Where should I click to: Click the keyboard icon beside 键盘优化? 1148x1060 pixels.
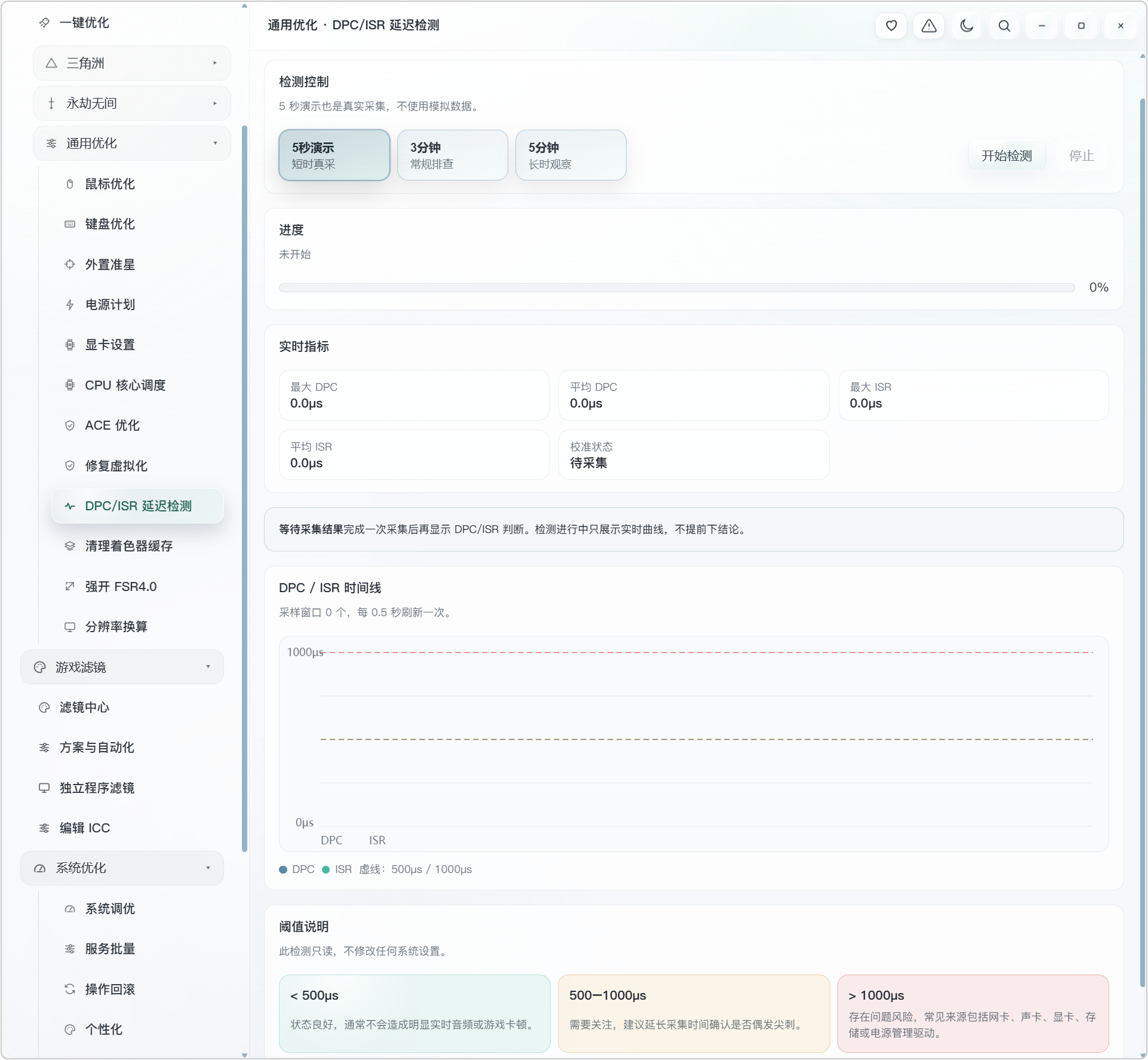coord(70,224)
